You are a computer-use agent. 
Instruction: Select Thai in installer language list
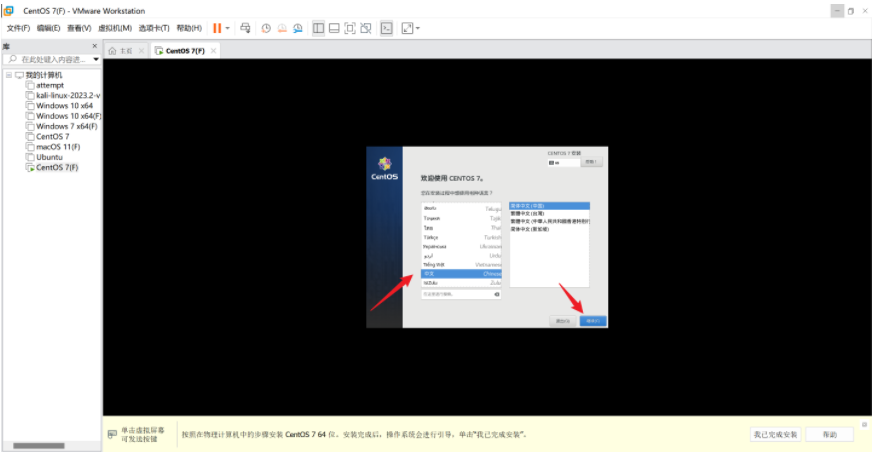tap(461, 228)
